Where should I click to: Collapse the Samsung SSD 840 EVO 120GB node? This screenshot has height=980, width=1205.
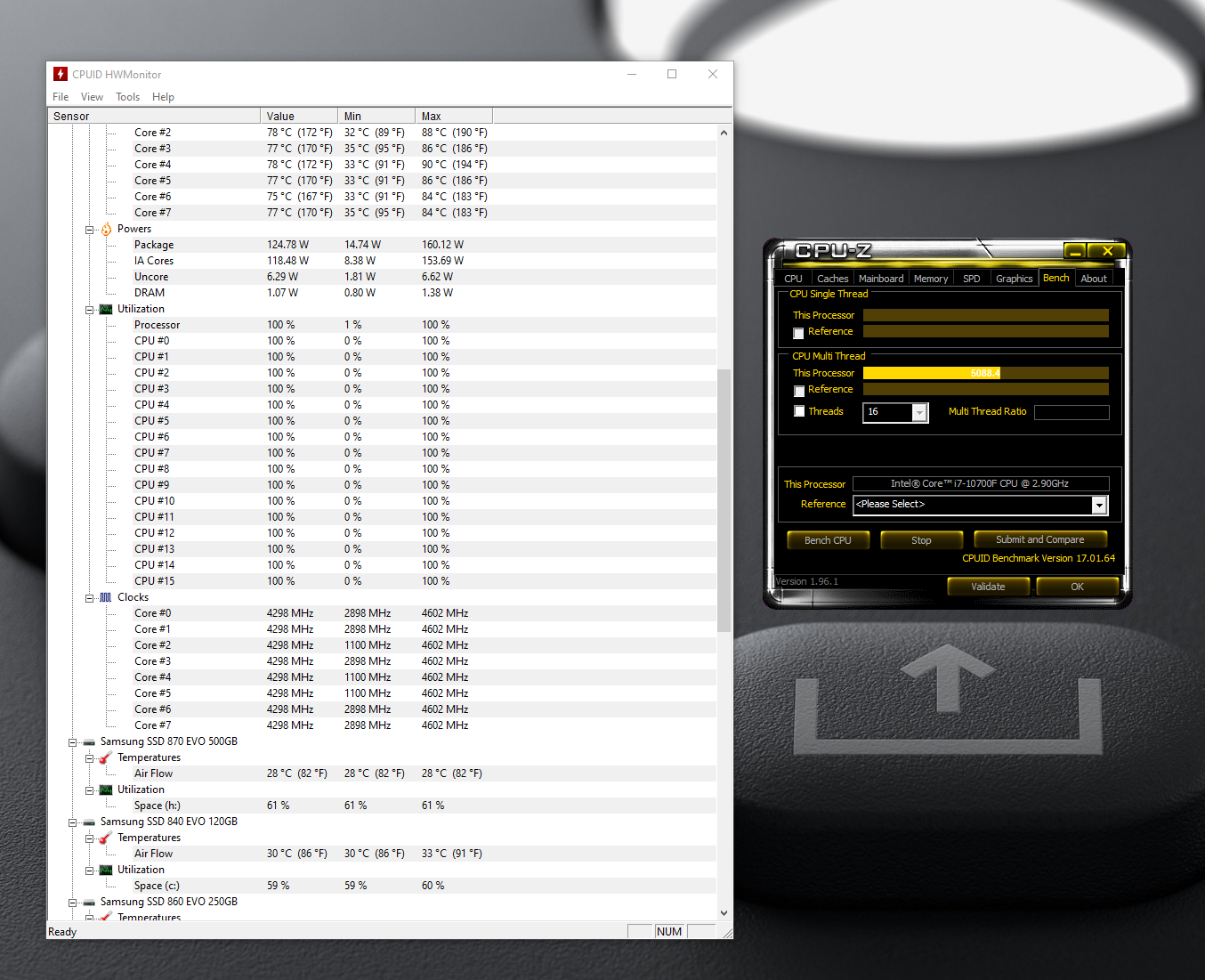pyautogui.click(x=72, y=822)
